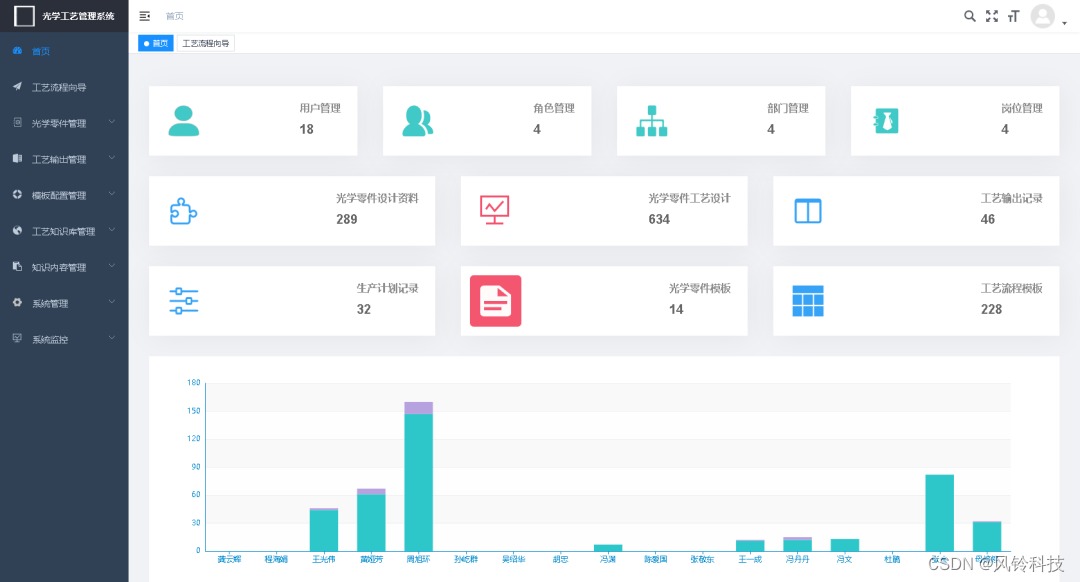
Task: Click the 生产计划记录 count 32
Action: click(364, 309)
